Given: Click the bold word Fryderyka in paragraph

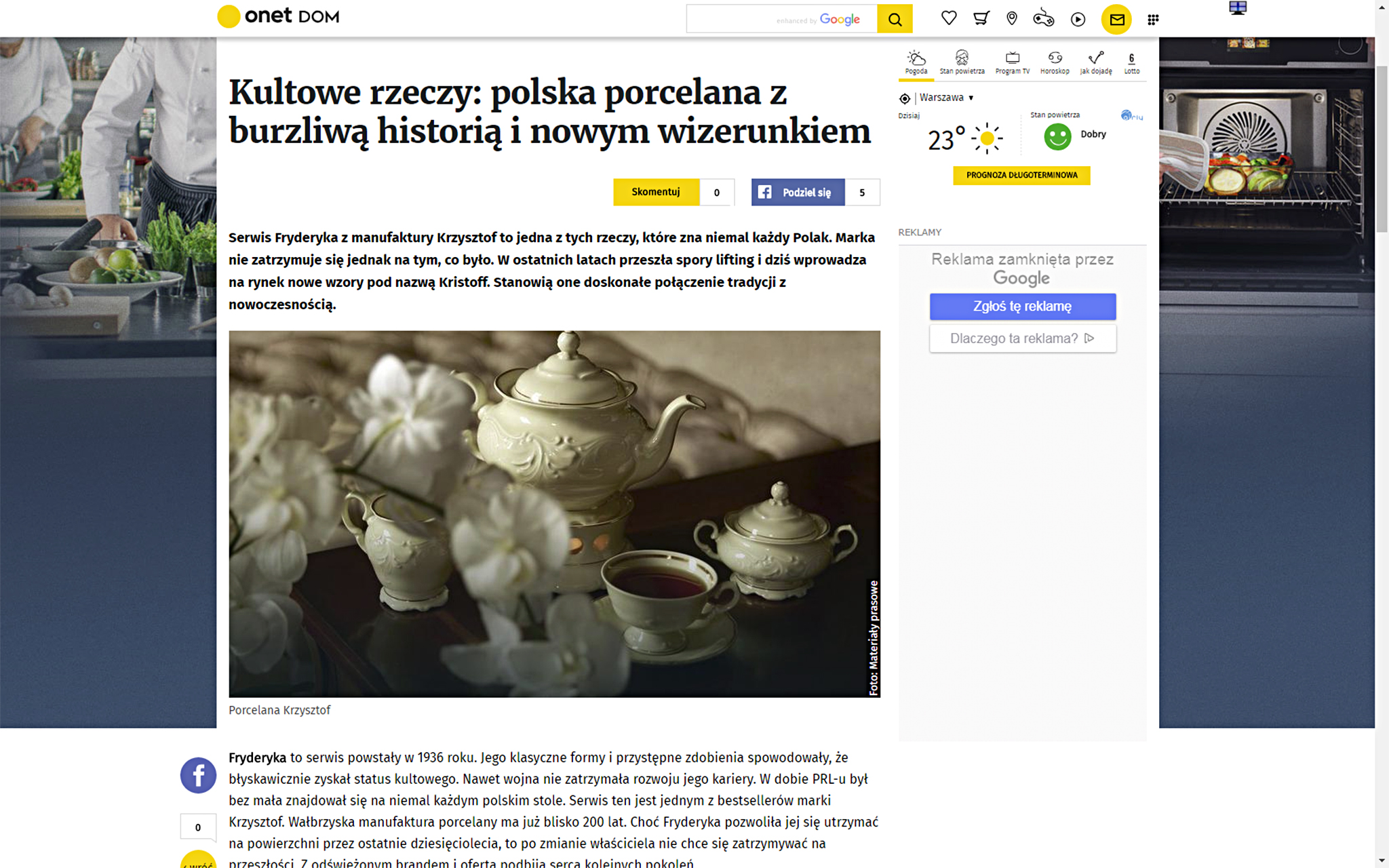Looking at the screenshot, I should pyautogui.click(x=257, y=757).
